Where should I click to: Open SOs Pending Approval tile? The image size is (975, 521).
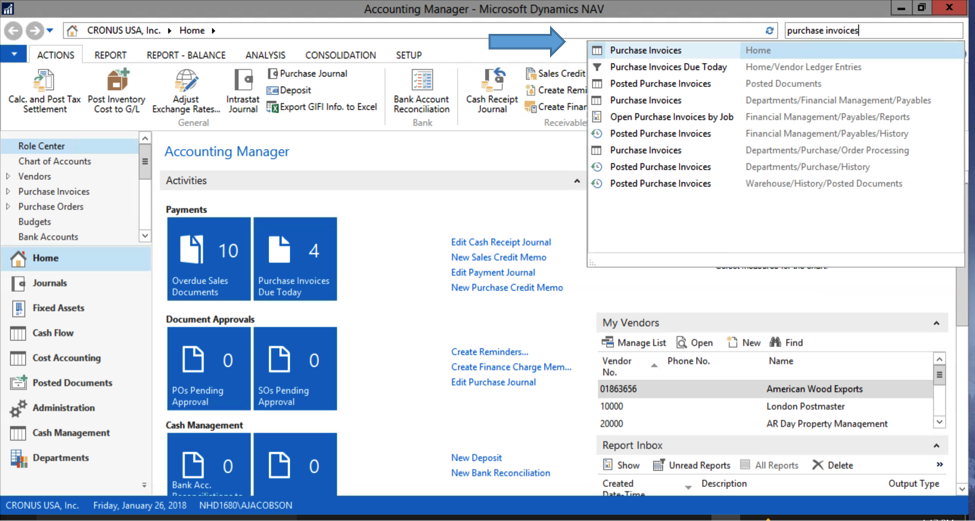click(295, 369)
